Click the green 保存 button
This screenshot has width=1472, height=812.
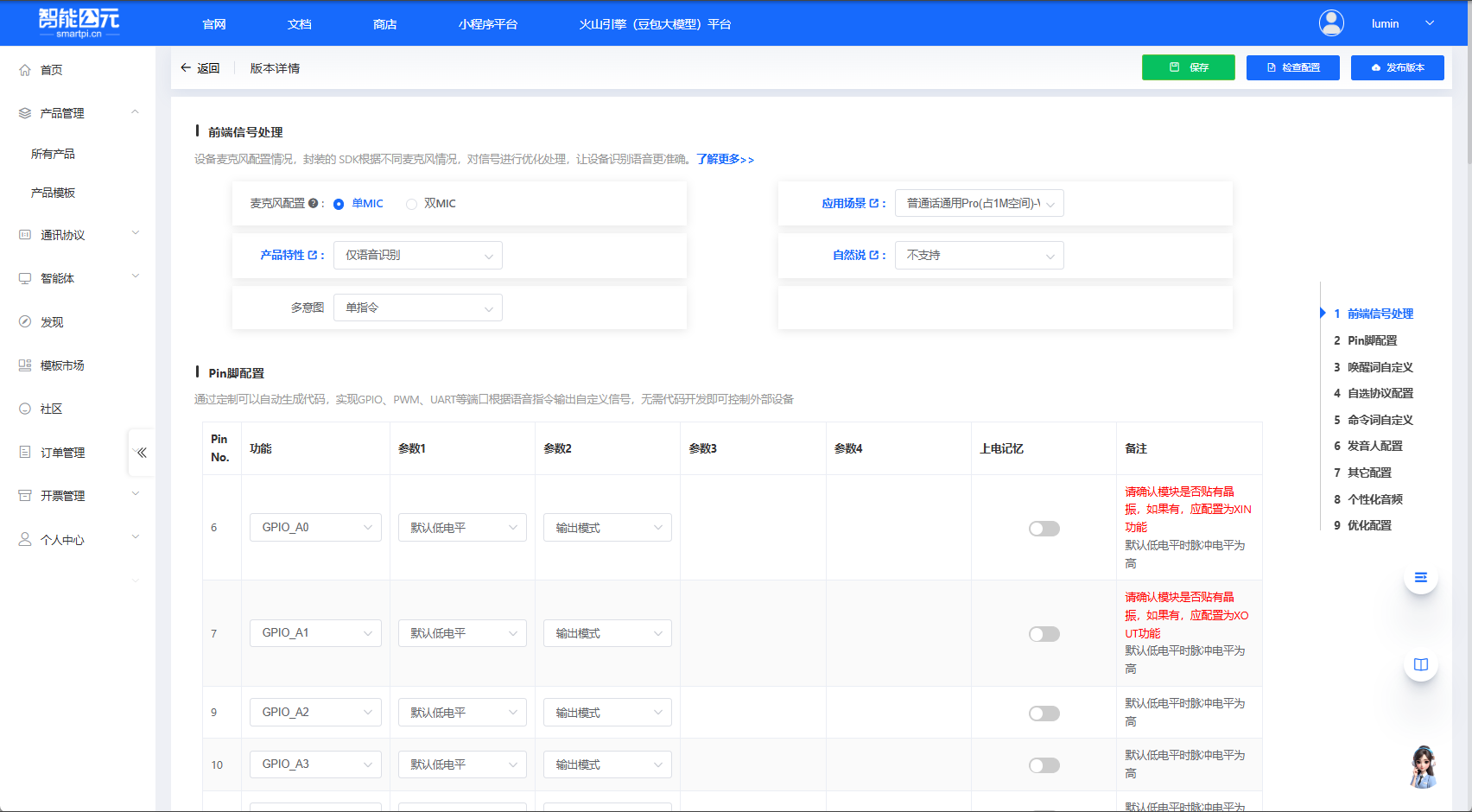point(1188,67)
